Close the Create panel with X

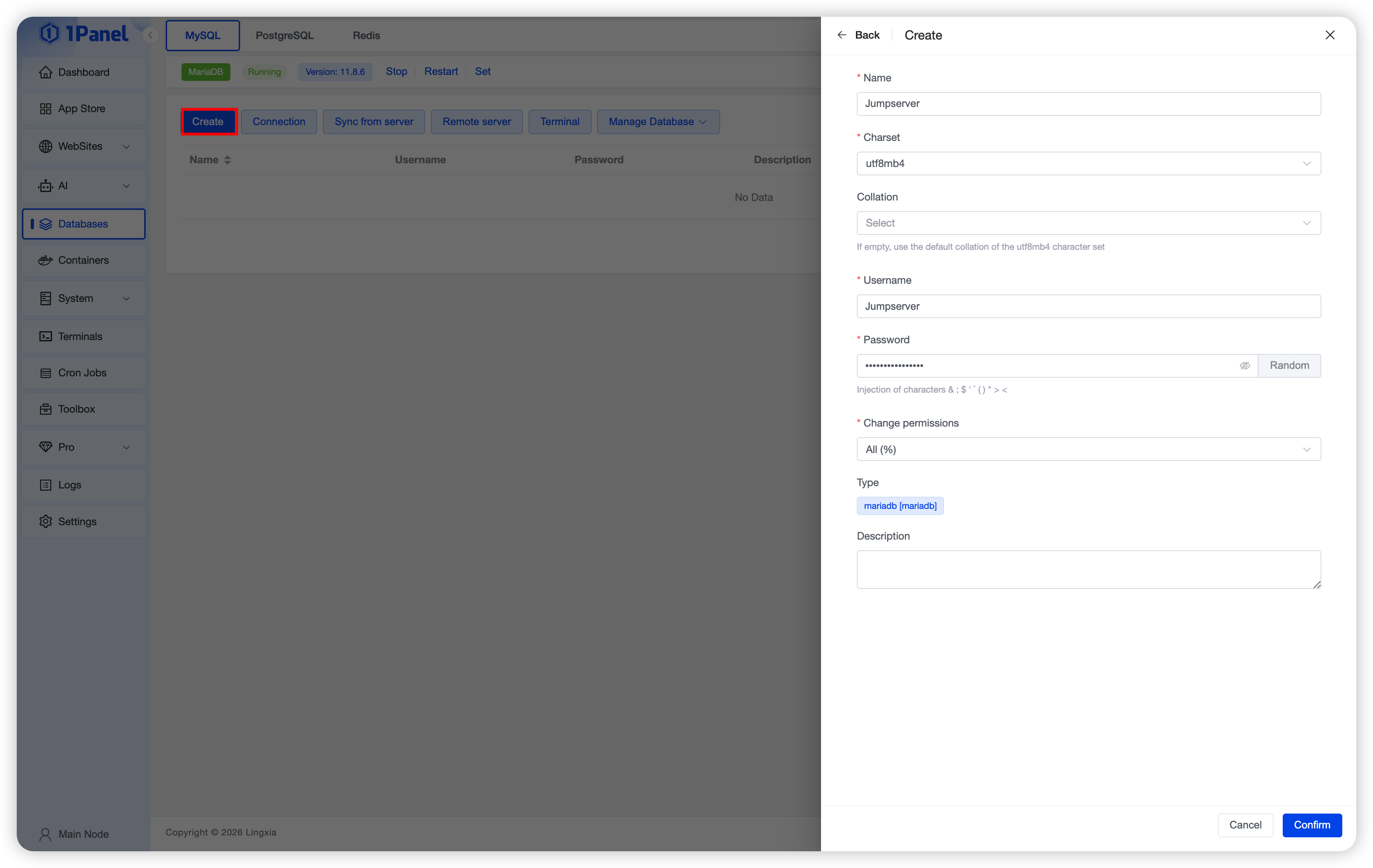tap(1330, 35)
